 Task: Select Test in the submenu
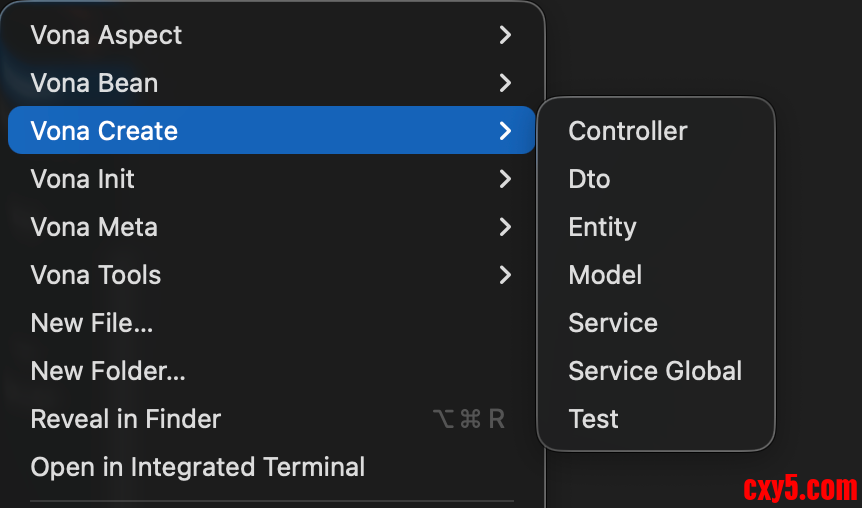tap(593, 419)
